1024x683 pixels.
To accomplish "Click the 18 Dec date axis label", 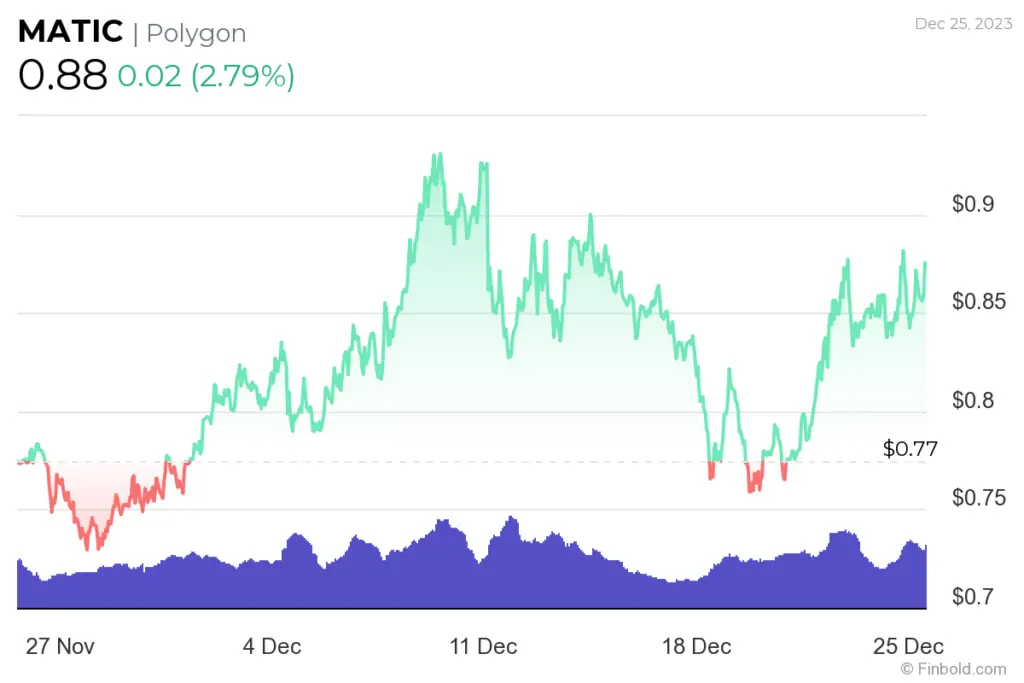I will [696, 646].
